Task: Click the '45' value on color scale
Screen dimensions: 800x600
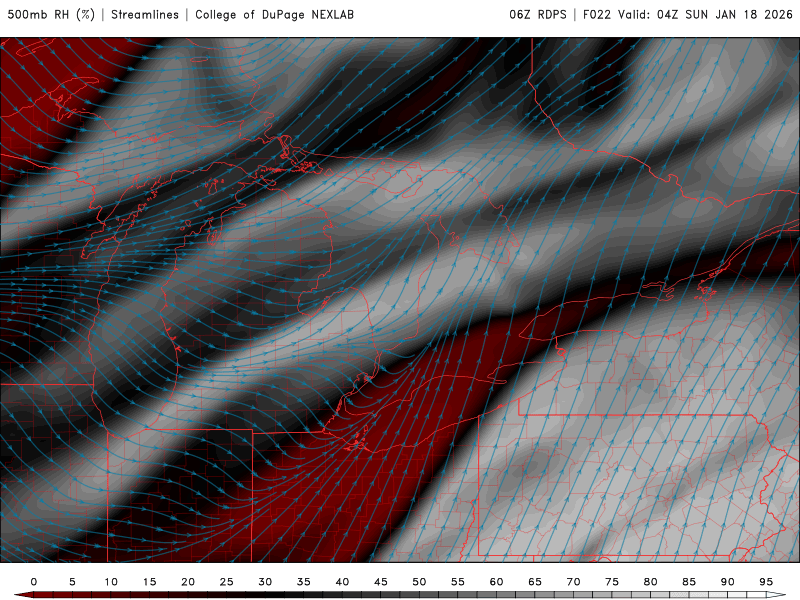Action: [x=381, y=582]
